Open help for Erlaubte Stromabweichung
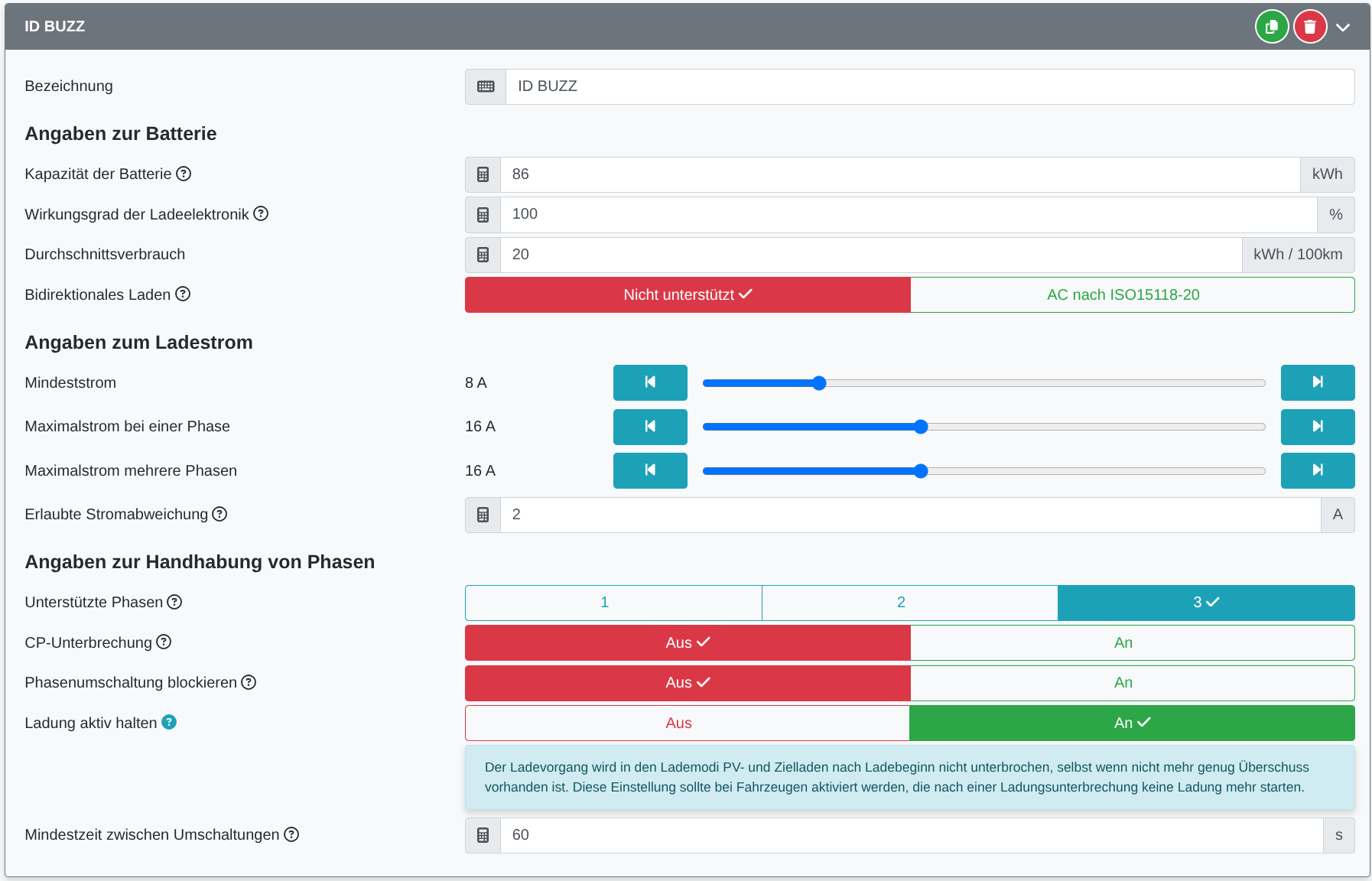 click(x=219, y=514)
